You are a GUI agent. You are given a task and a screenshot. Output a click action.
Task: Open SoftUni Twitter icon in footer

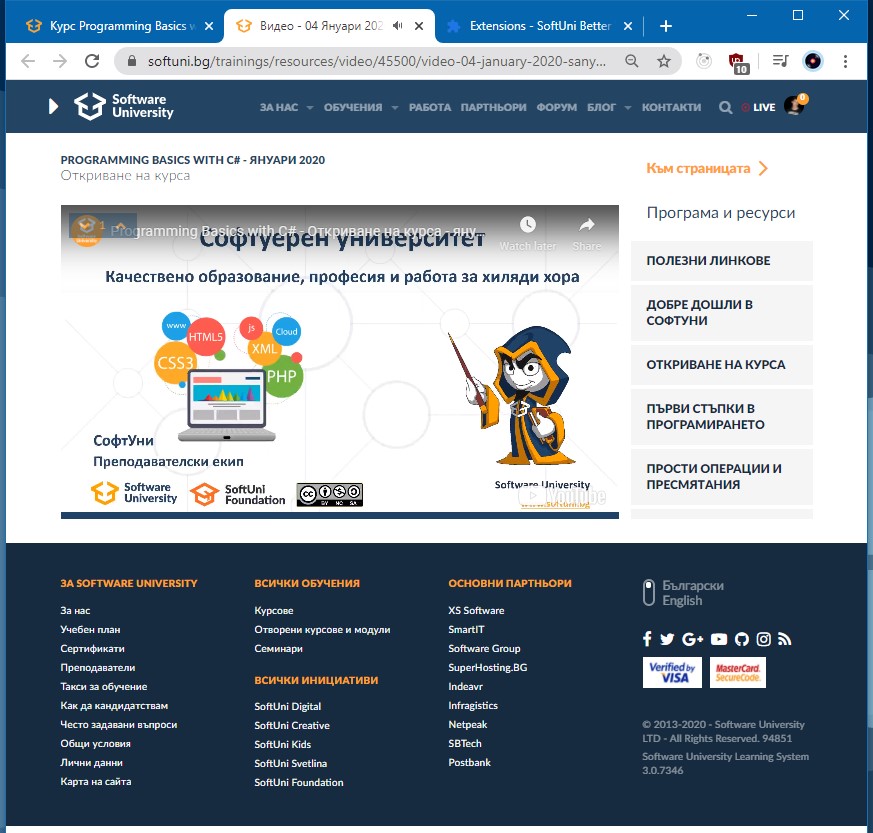coord(667,639)
